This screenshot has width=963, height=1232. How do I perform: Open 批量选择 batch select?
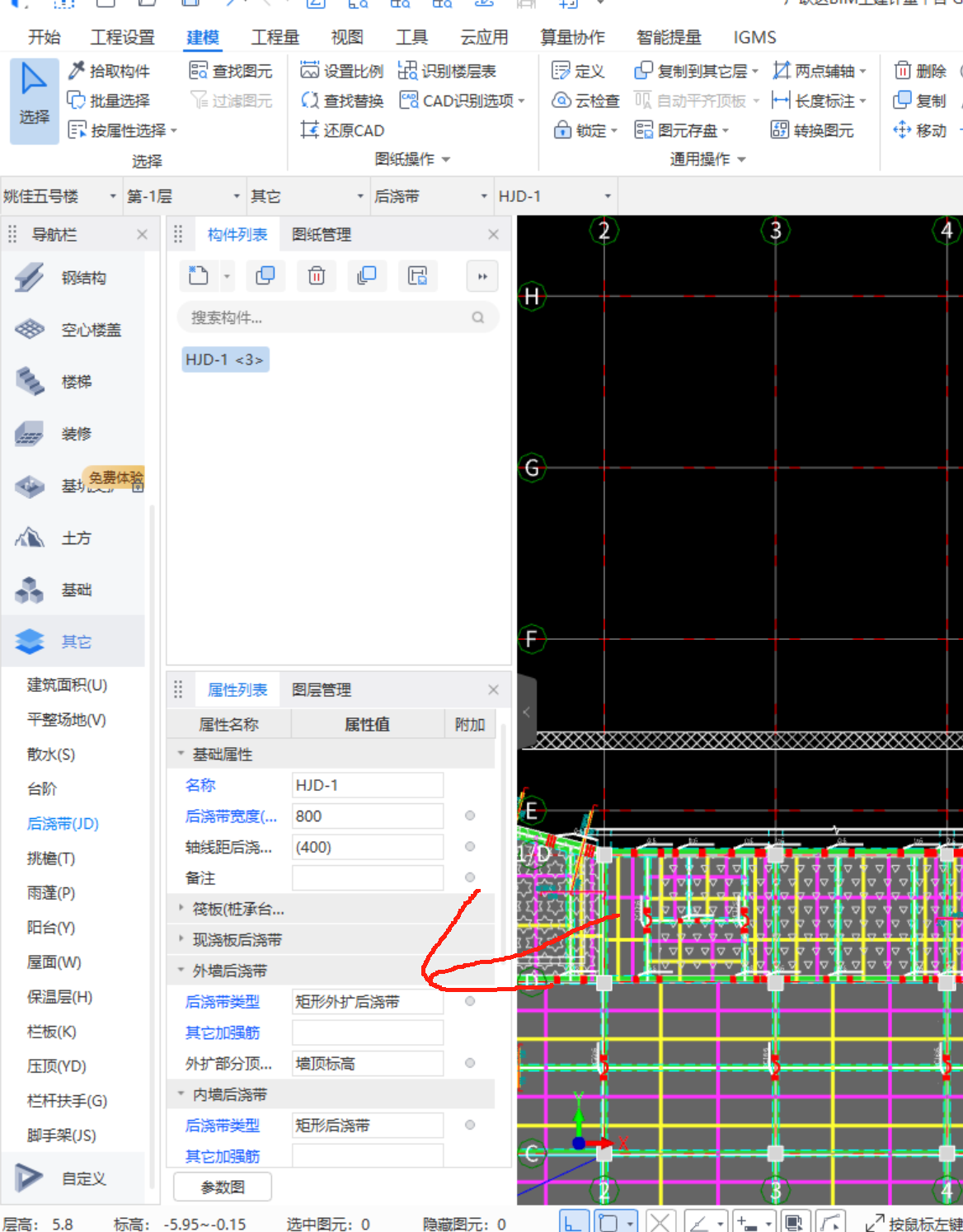pyautogui.click(x=109, y=101)
